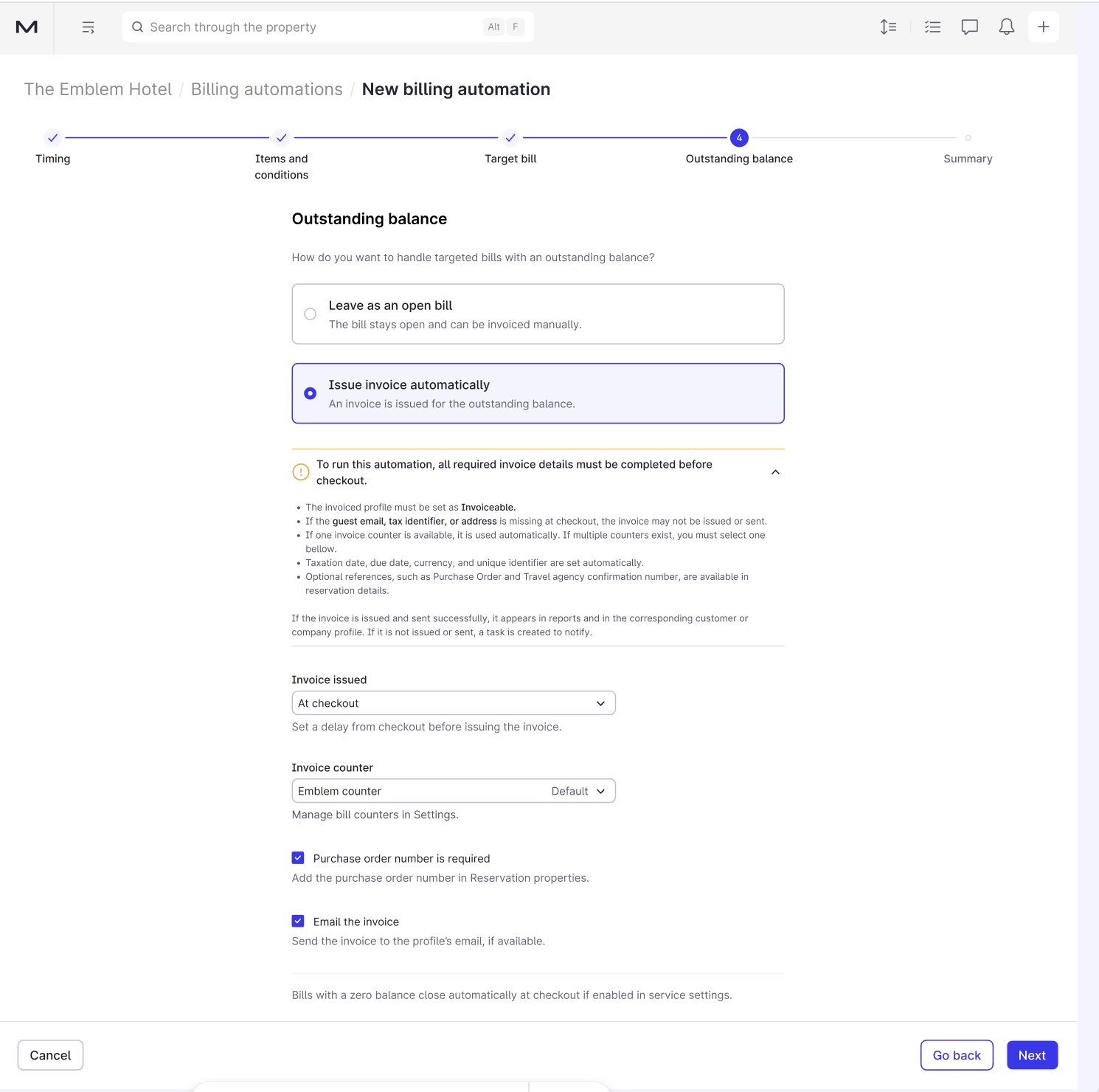Click the Cancel button
This screenshot has height=1092, width=1099.
50,1055
